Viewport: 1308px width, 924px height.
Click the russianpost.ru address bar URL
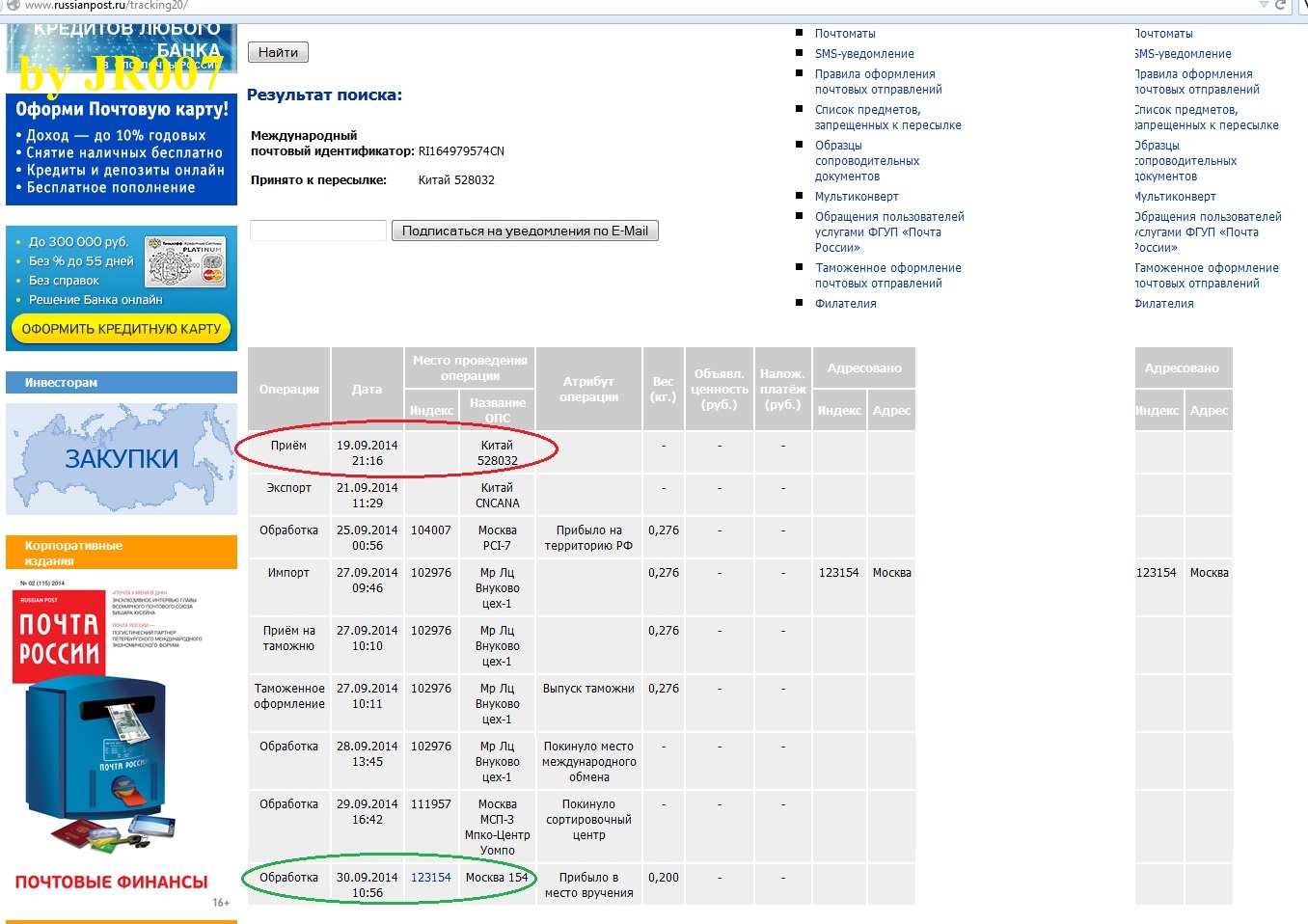click(106, 6)
